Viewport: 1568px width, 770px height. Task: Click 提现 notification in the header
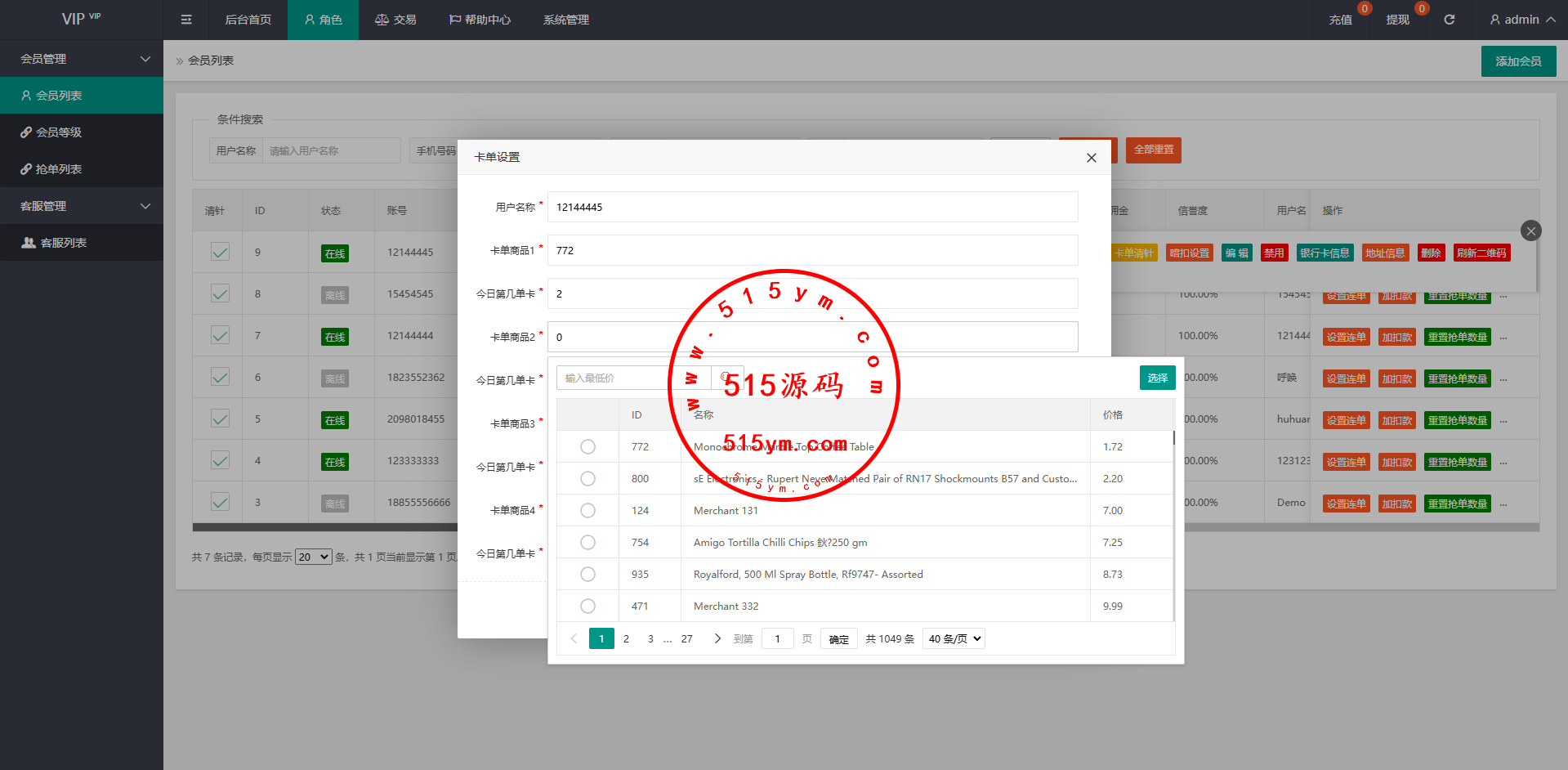point(1397,20)
